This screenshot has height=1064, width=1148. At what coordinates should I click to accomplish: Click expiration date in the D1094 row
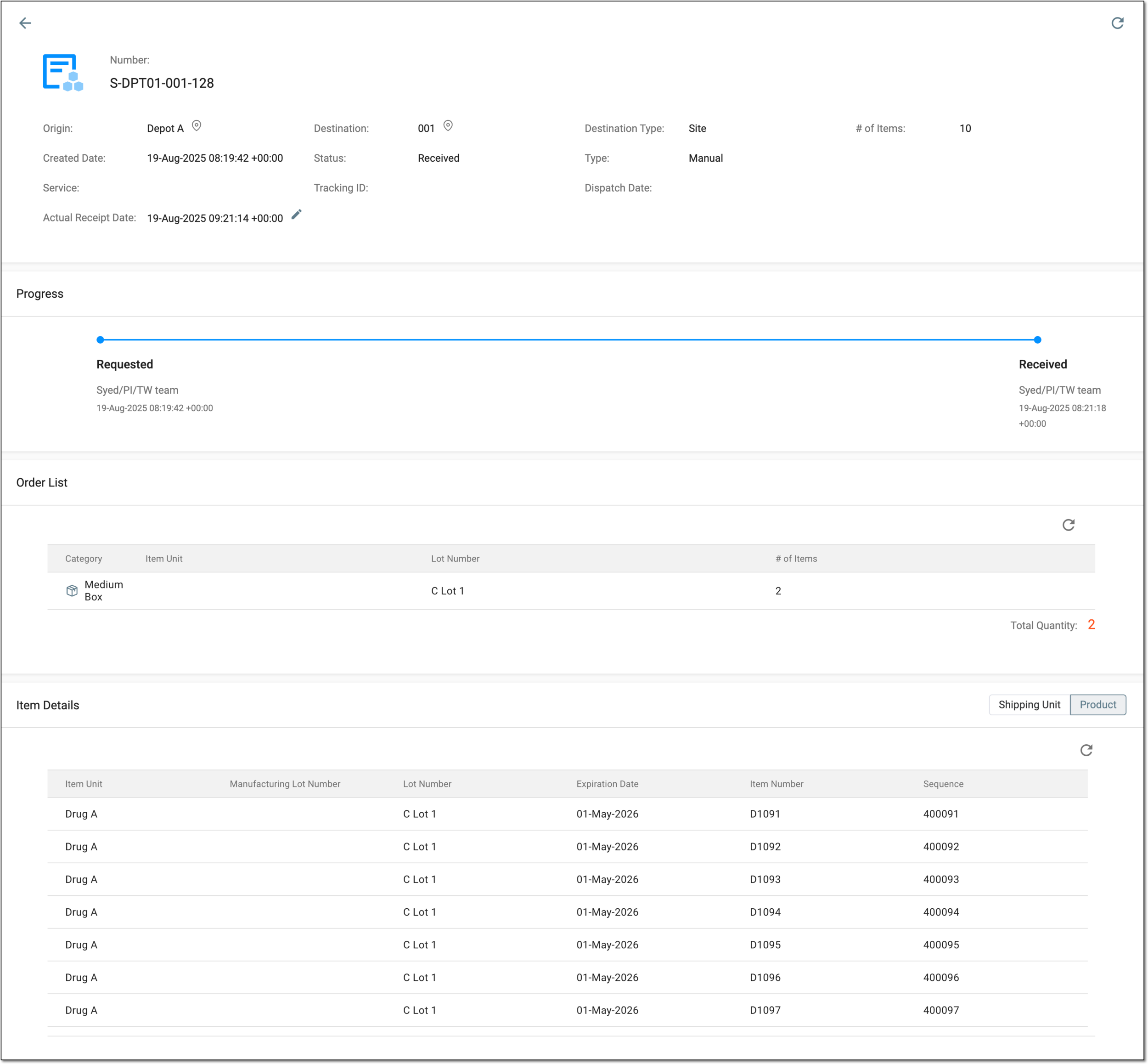[607, 912]
